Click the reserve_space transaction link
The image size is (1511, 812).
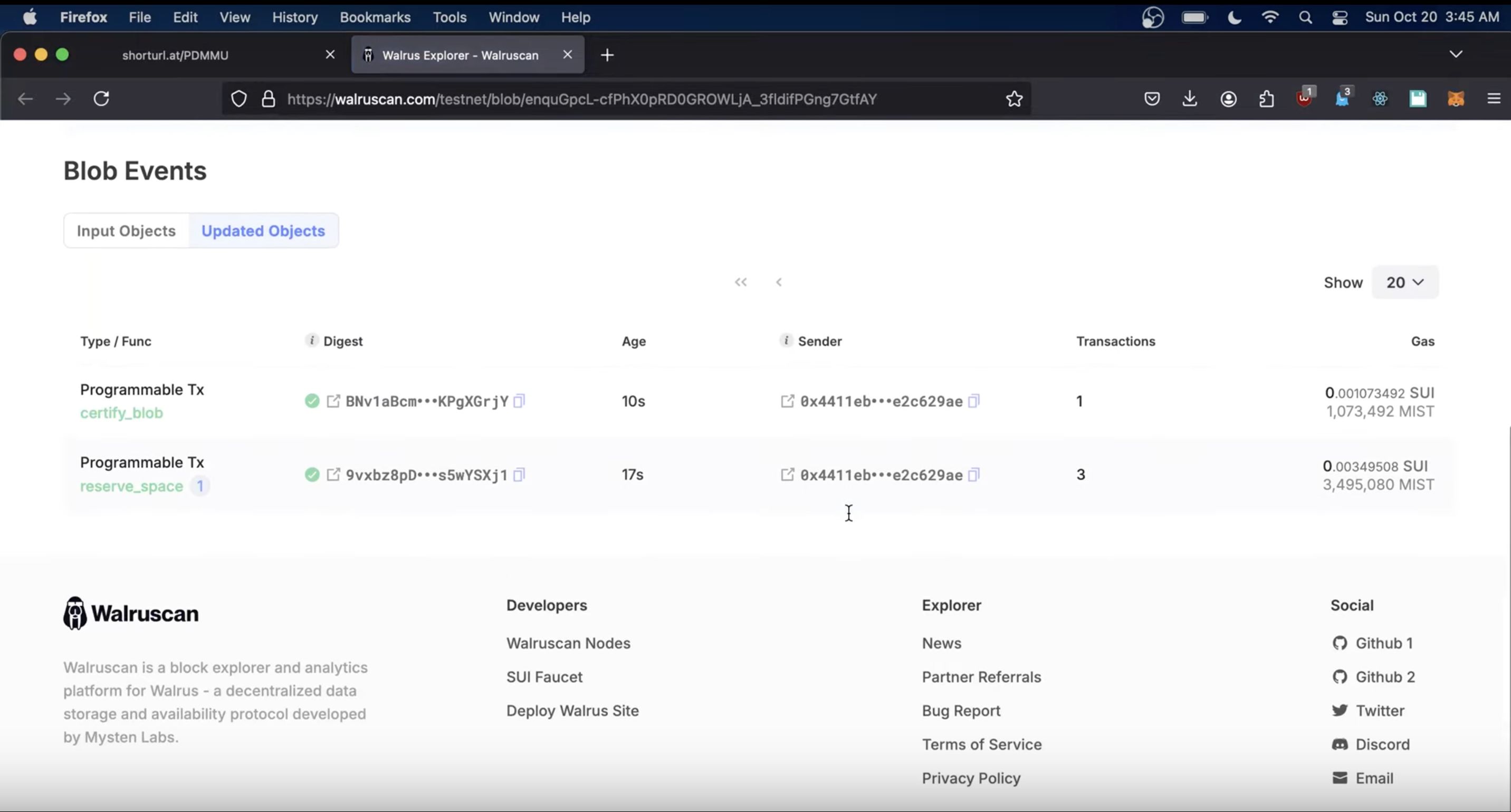click(131, 486)
